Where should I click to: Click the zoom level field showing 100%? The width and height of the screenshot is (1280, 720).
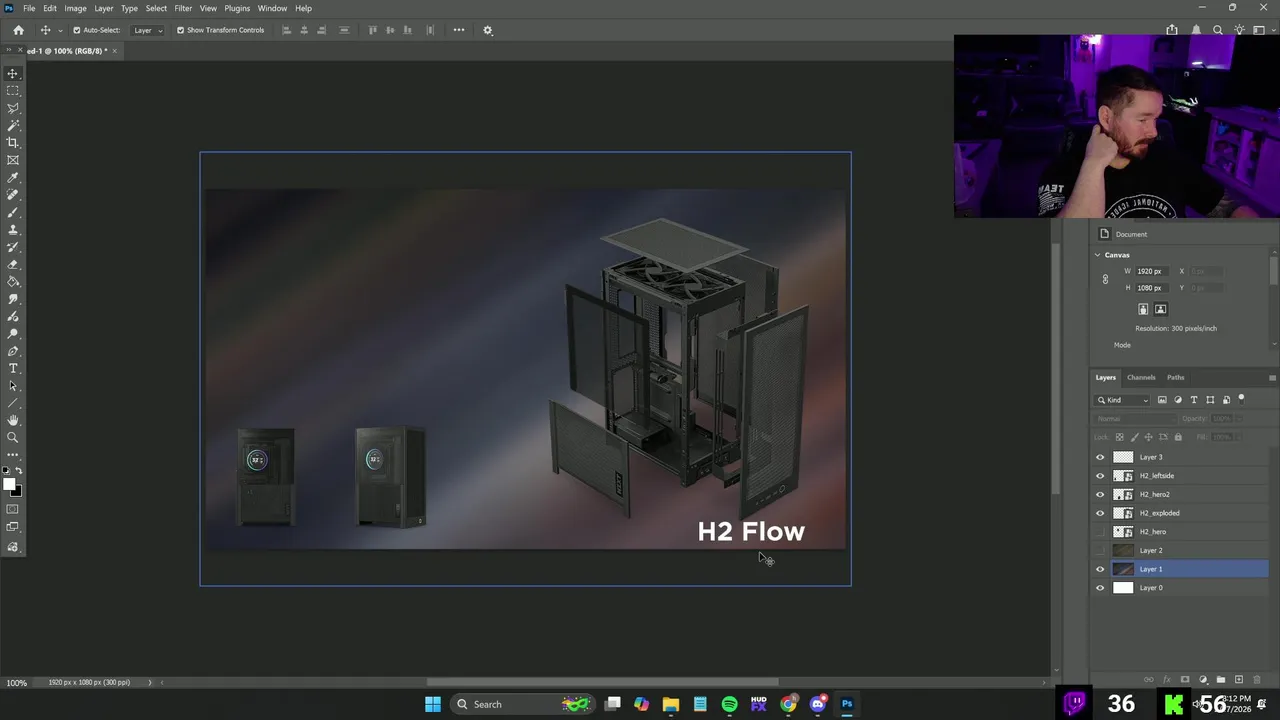(17, 683)
